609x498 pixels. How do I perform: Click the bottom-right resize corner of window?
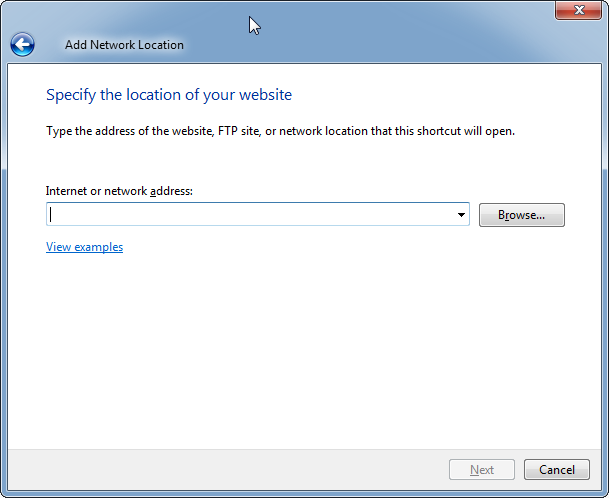click(x=604, y=493)
